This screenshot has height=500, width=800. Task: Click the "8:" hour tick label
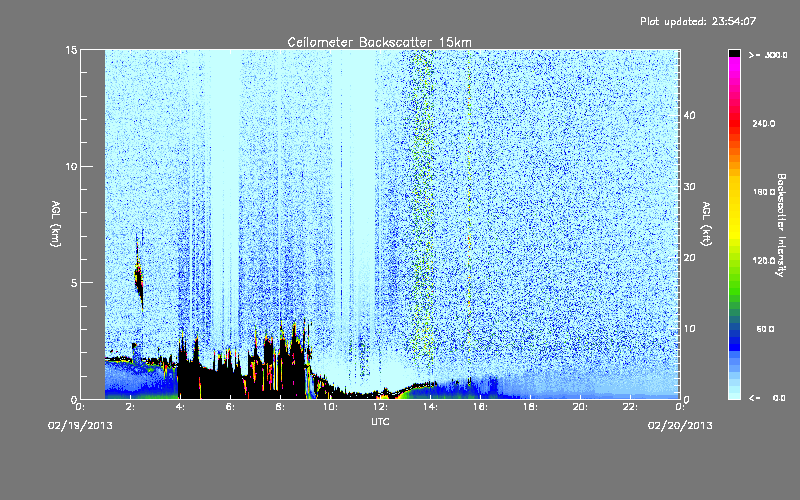[280, 407]
